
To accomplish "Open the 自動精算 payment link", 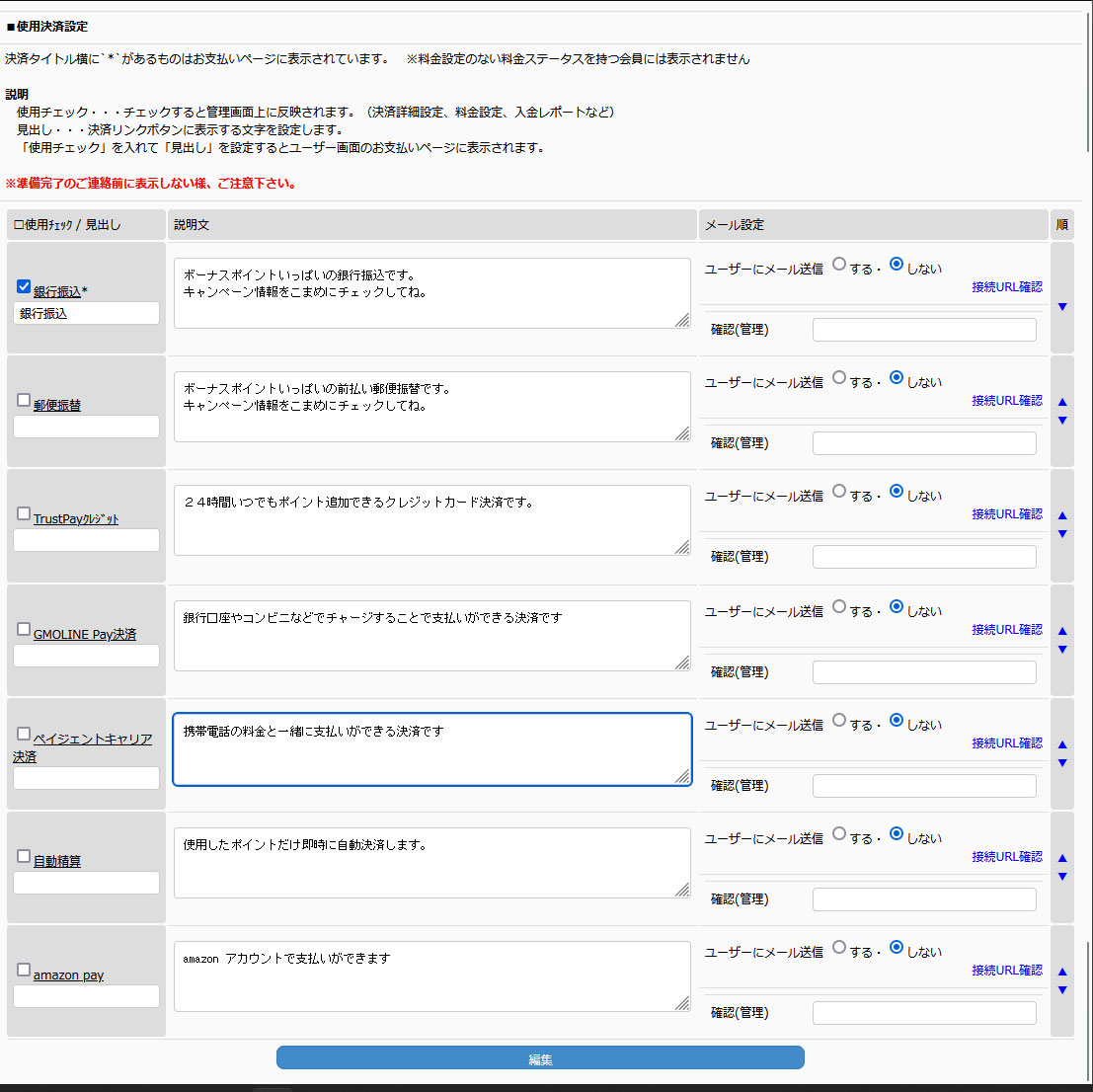I will pyautogui.click(x=57, y=862).
